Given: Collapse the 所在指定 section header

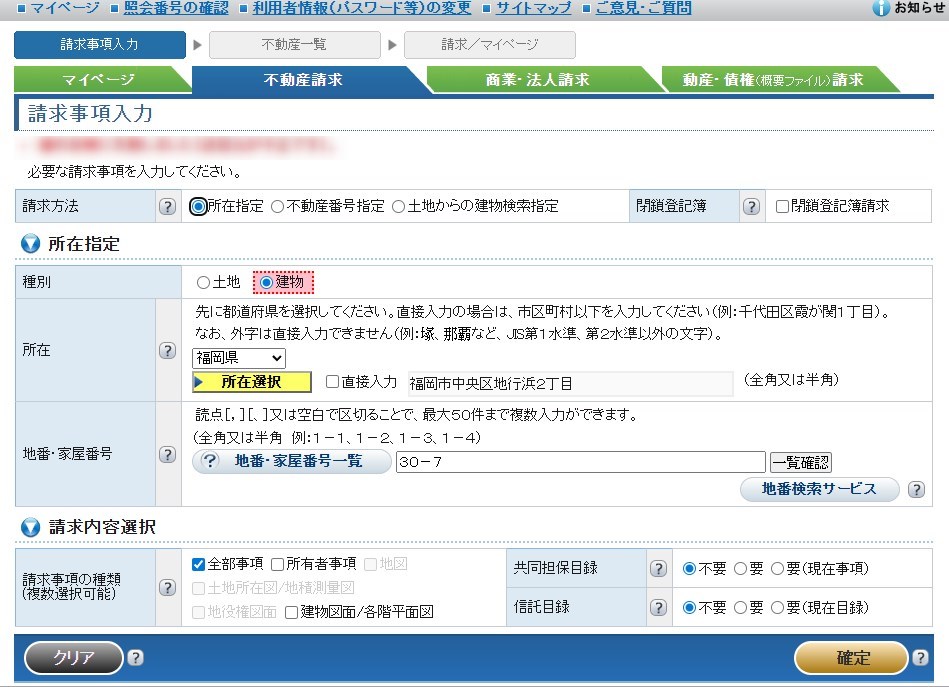Looking at the screenshot, I should tap(31, 244).
